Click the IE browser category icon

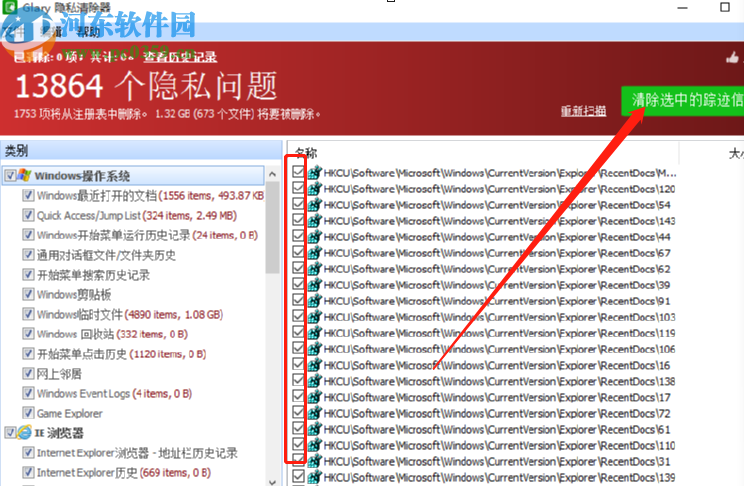point(25,432)
